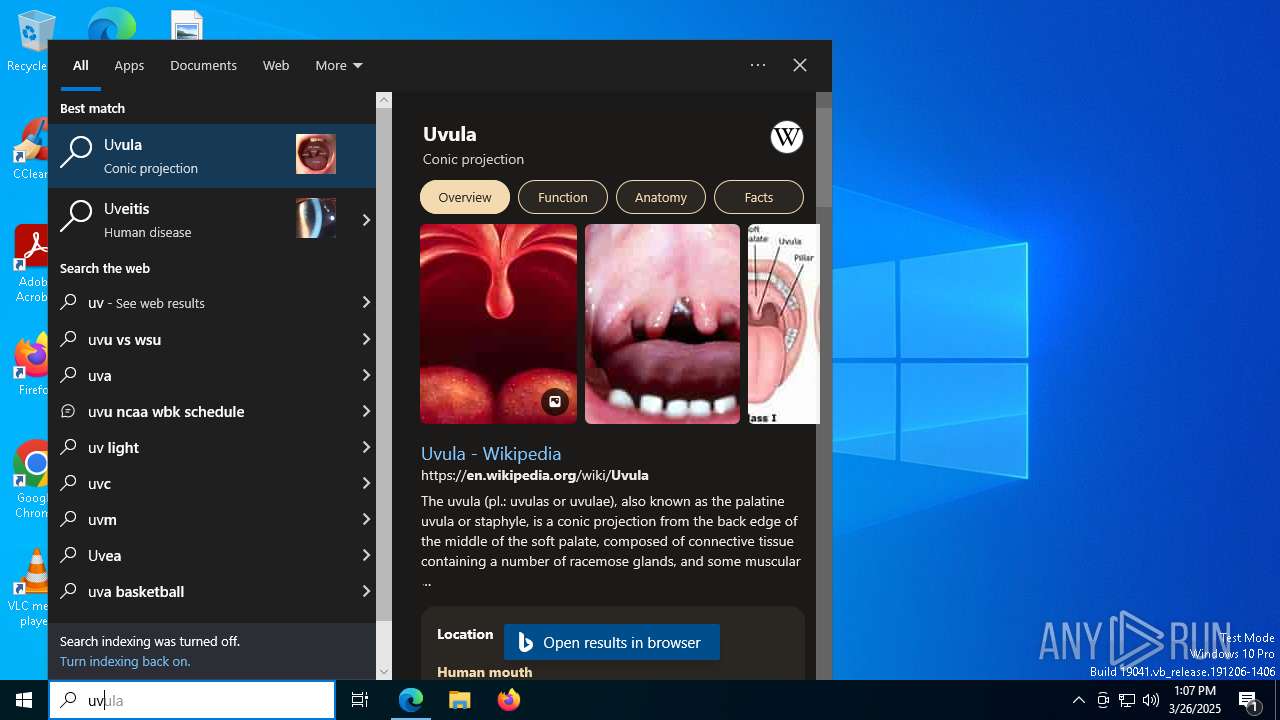Click the image gallery icon on first uvula photo
Viewport: 1280px width, 720px height.
pos(555,402)
